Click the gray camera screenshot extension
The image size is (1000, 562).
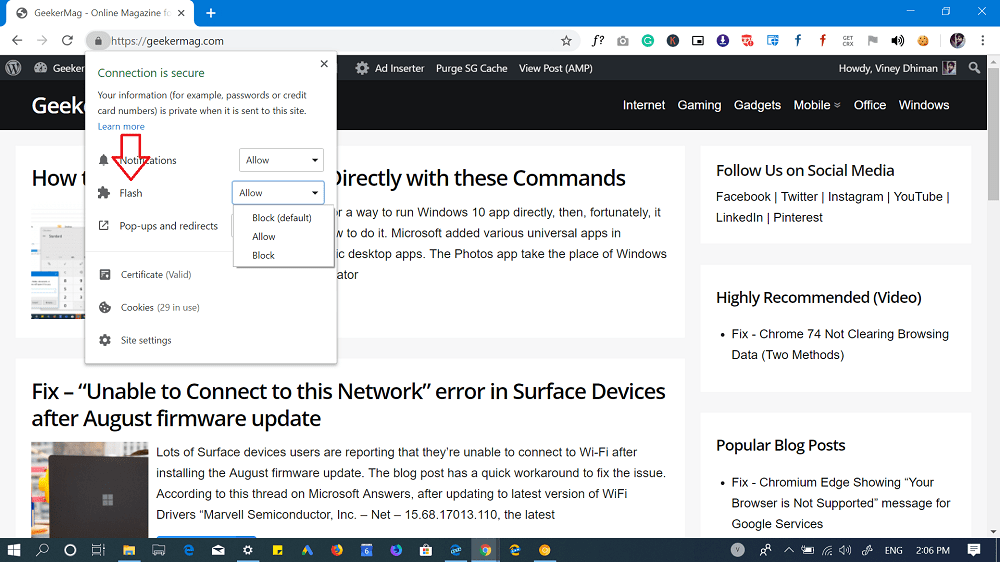pos(622,41)
